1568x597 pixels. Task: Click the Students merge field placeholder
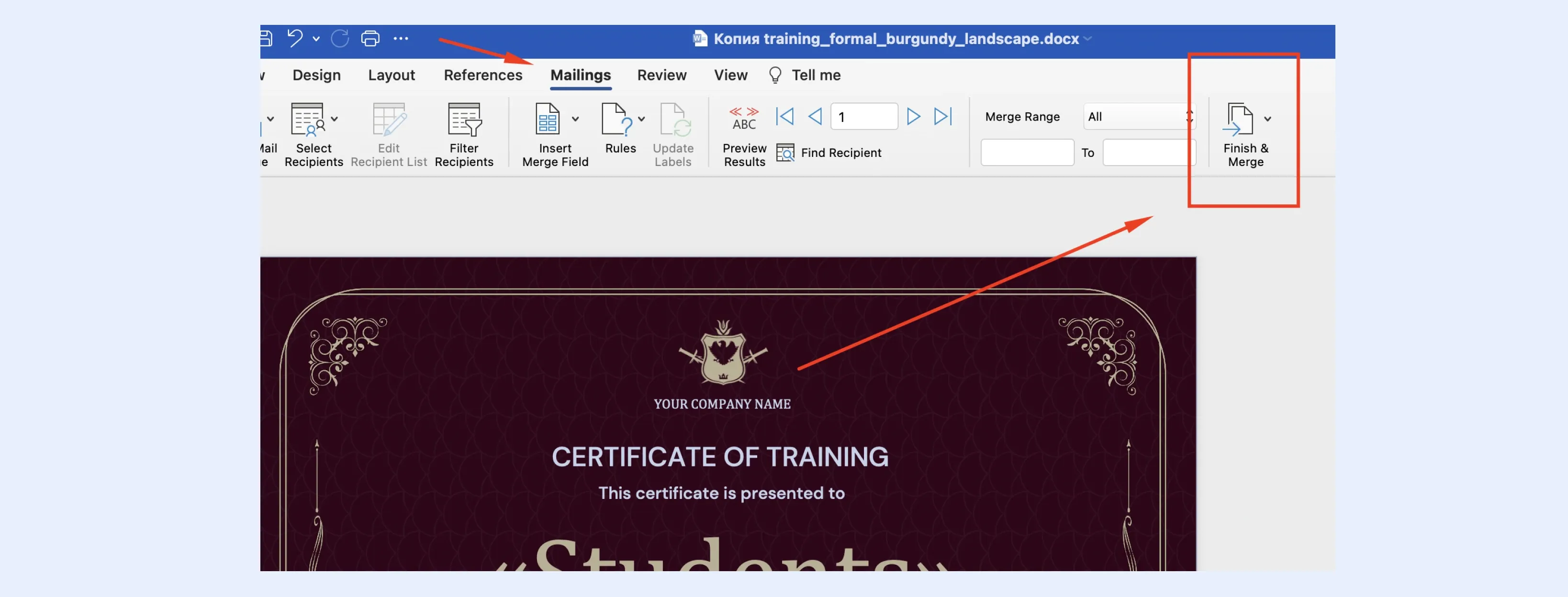(x=722, y=554)
